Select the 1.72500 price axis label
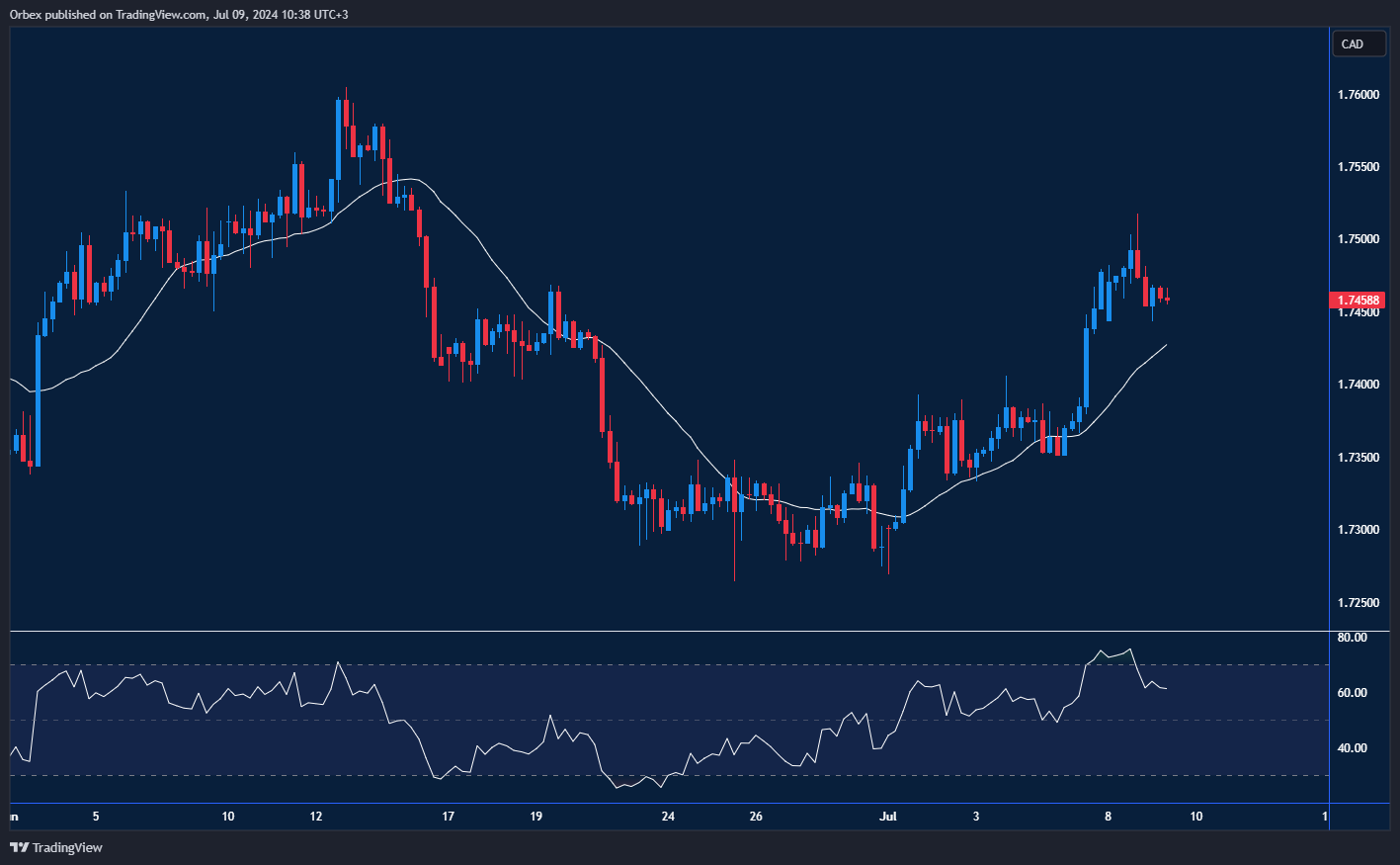This screenshot has width=1400, height=865. coord(1358,602)
